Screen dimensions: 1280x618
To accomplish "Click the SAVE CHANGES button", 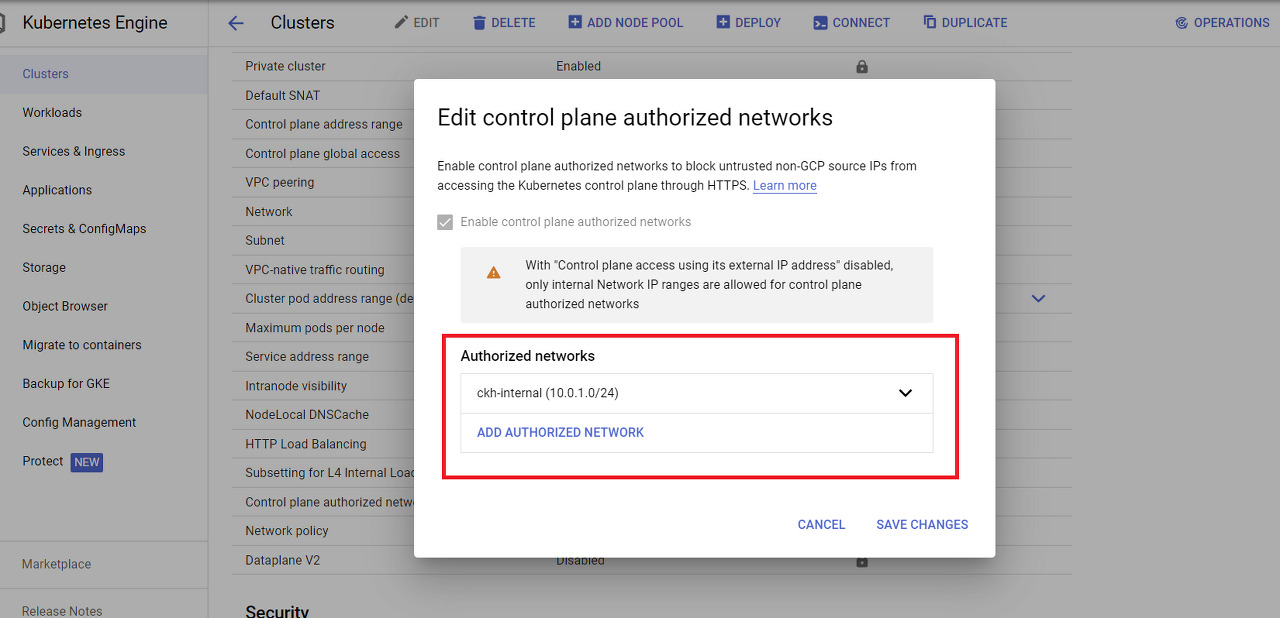I will (922, 524).
